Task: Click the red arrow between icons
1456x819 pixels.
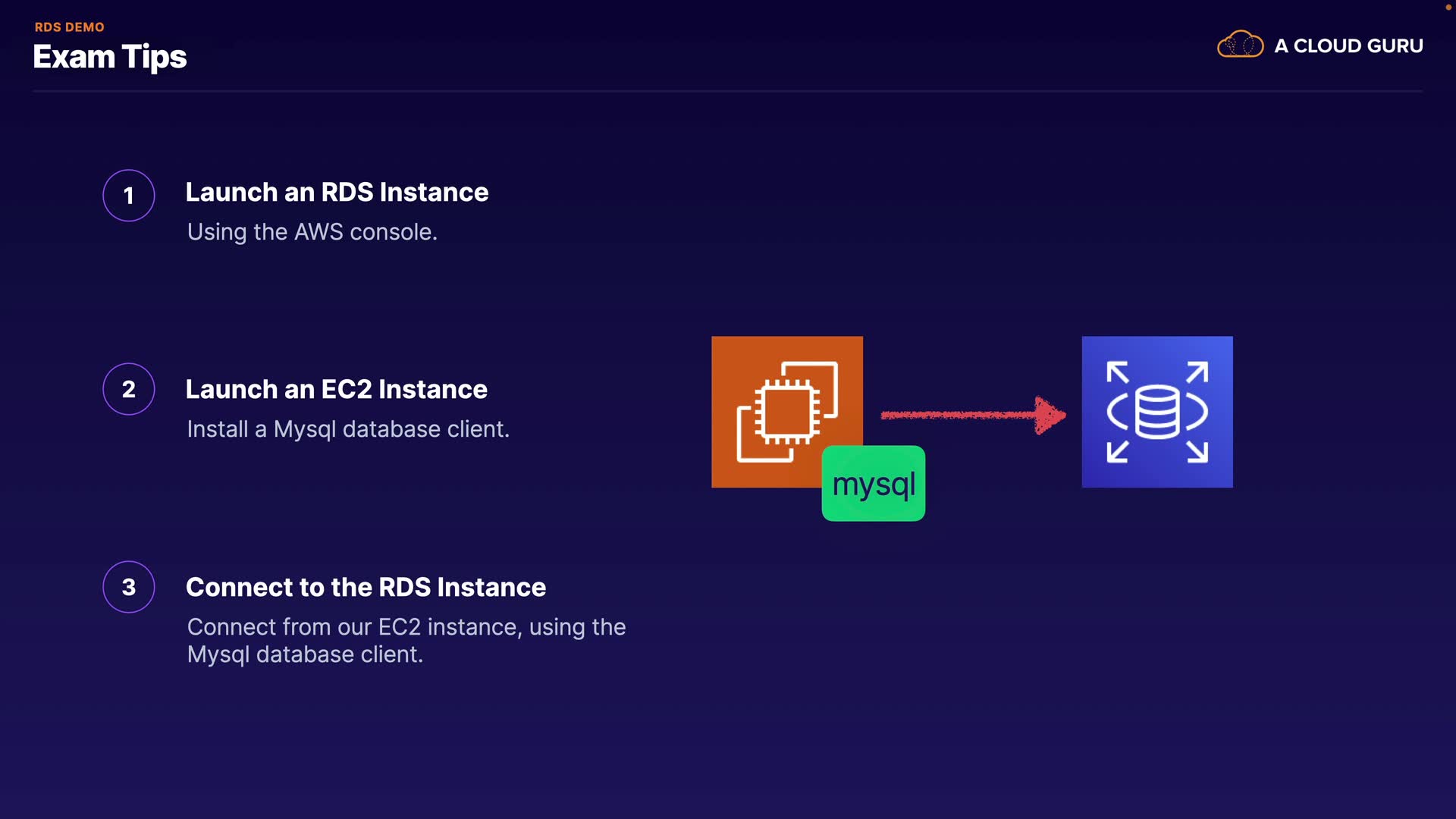Action: pos(973,415)
